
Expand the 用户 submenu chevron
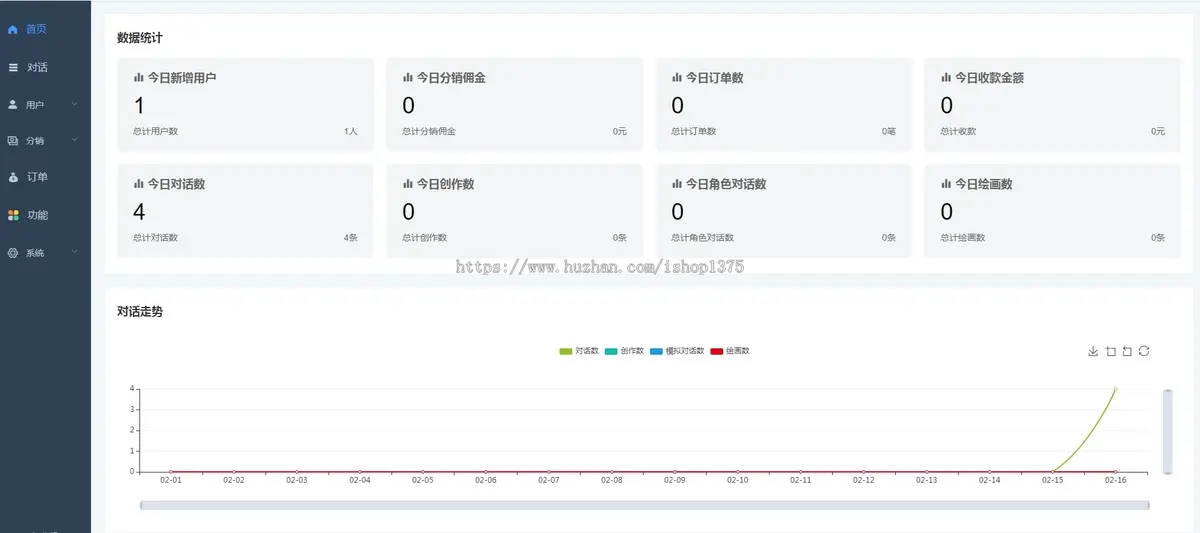(74, 104)
